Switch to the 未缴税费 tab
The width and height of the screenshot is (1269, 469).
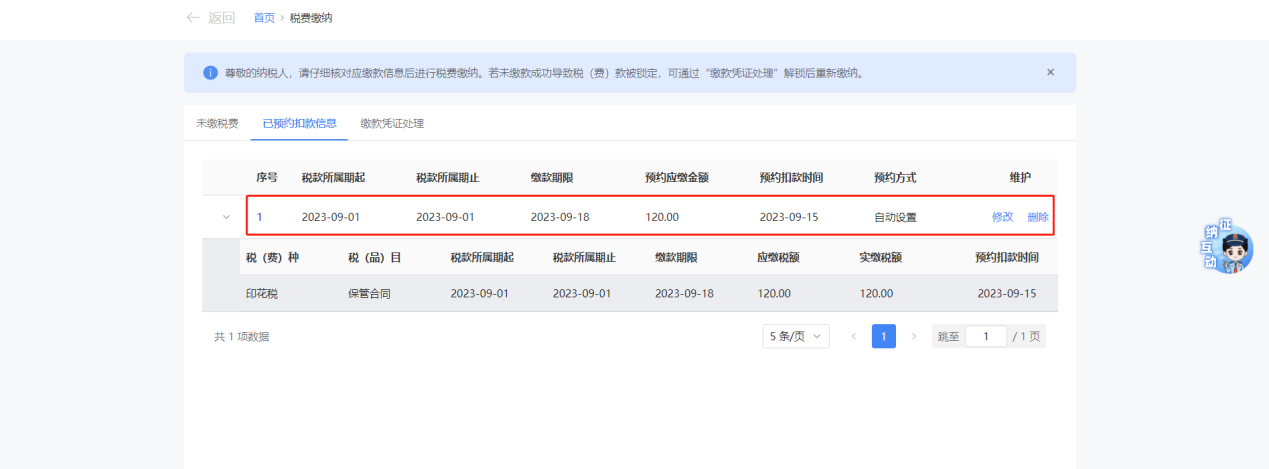217,123
